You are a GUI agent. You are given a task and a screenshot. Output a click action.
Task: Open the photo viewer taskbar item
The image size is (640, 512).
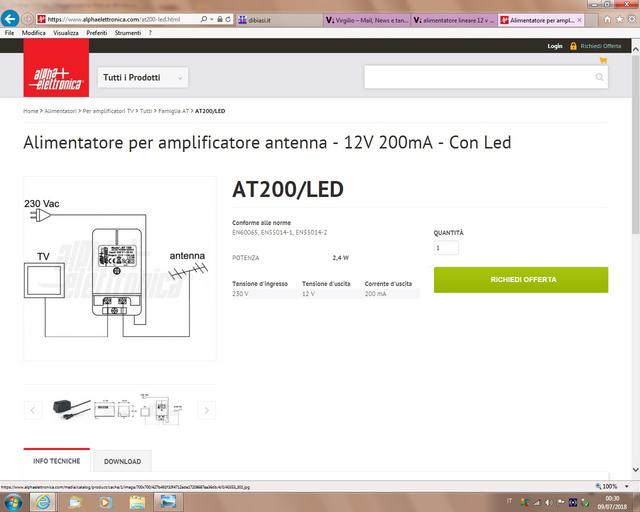168,502
